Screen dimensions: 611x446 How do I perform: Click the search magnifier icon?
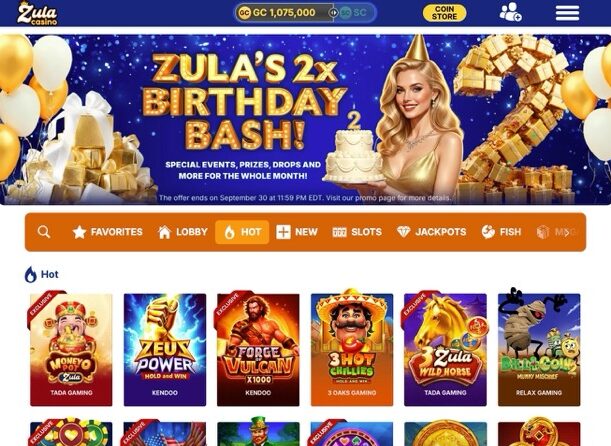tap(44, 232)
